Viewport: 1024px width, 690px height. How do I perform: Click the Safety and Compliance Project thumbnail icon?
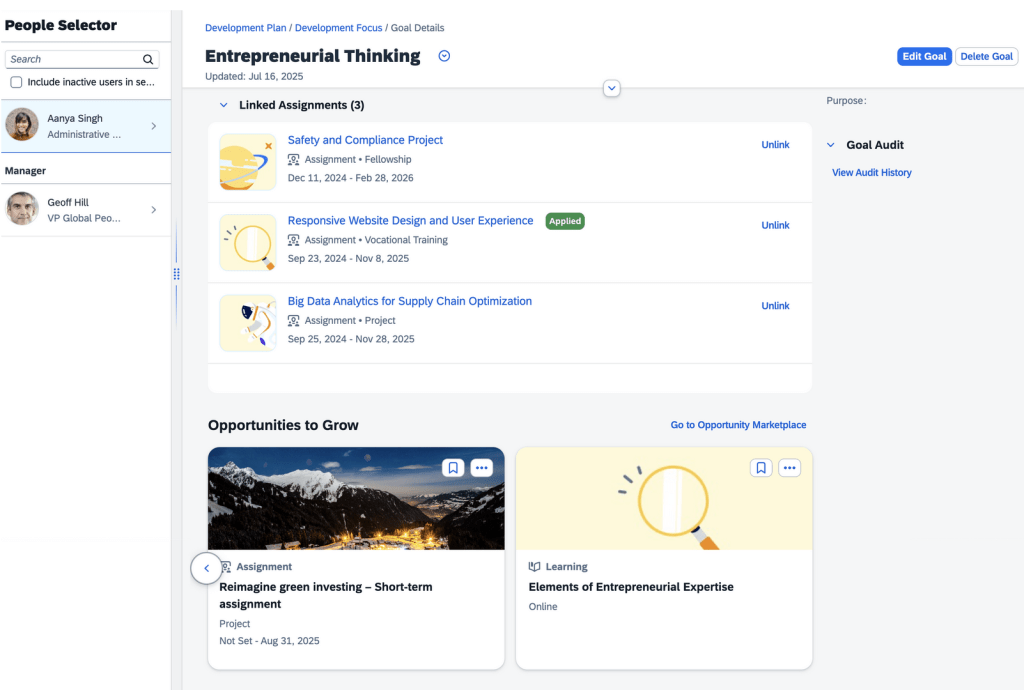(248, 162)
